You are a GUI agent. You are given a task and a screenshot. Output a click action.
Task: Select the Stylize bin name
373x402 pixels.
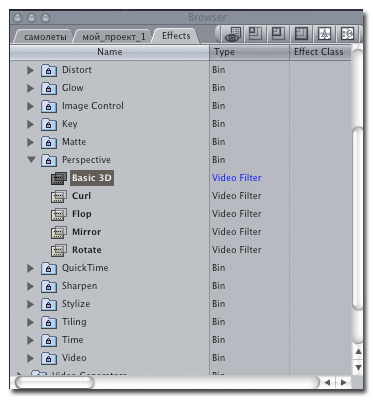click(x=76, y=304)
